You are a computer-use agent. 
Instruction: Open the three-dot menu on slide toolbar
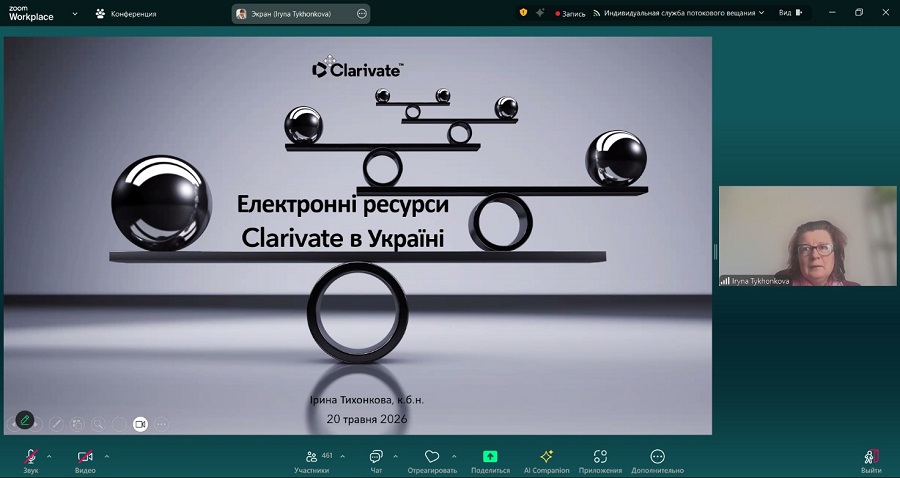coord(161,424)
